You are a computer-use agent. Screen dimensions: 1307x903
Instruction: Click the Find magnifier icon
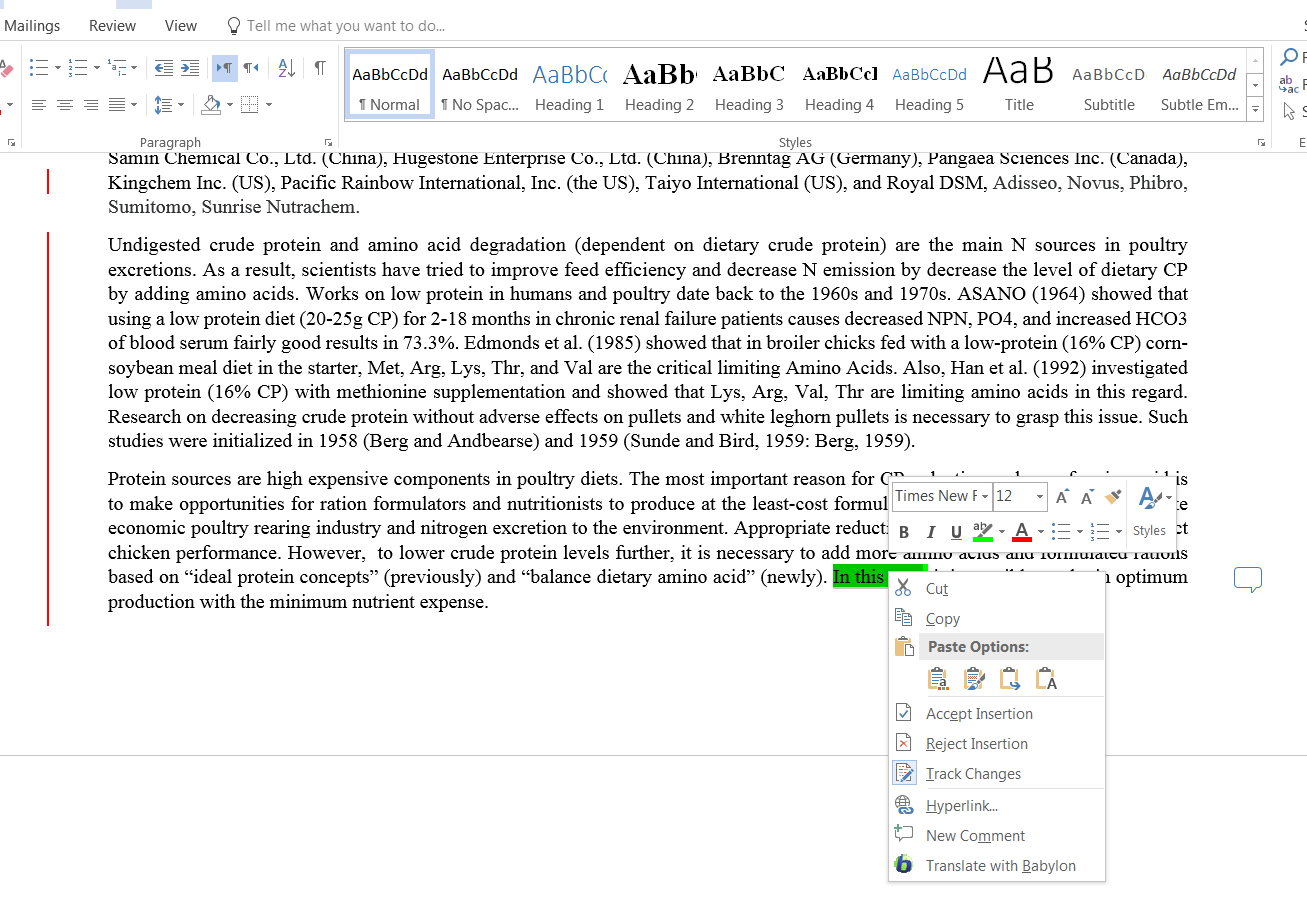(x=1290, y=57)
